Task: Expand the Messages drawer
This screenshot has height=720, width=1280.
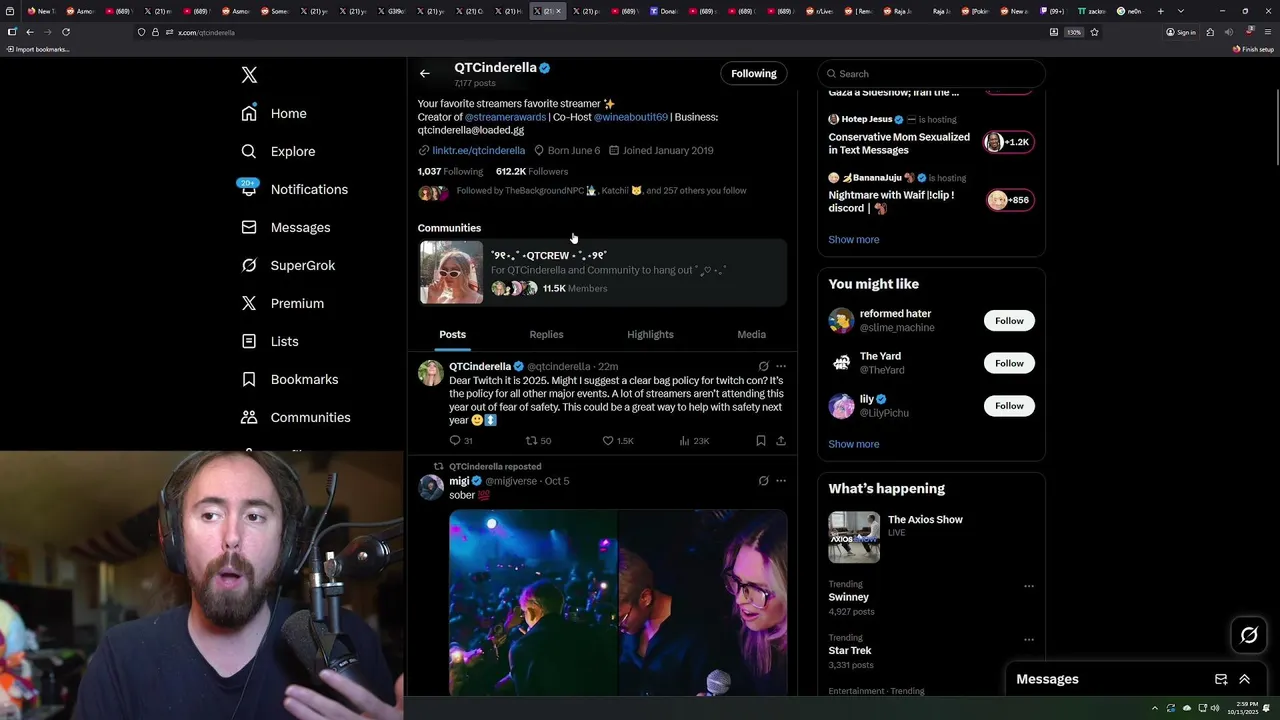Action: pyautogui.click(x=1245, y=679)
